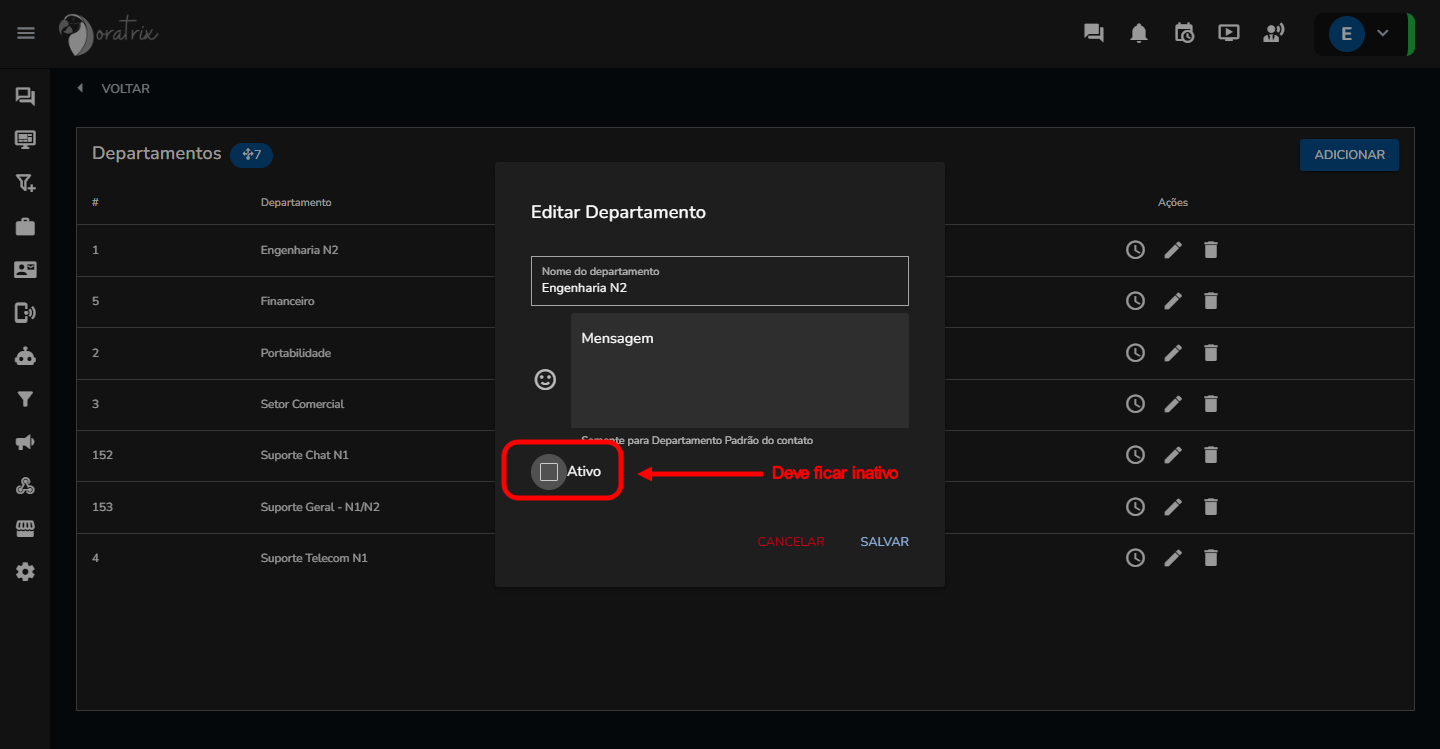The height and width of the screenshot is (749, 1440).
Task: Open the chatbot robot icon in sidebar
Action: coord(25,356)
